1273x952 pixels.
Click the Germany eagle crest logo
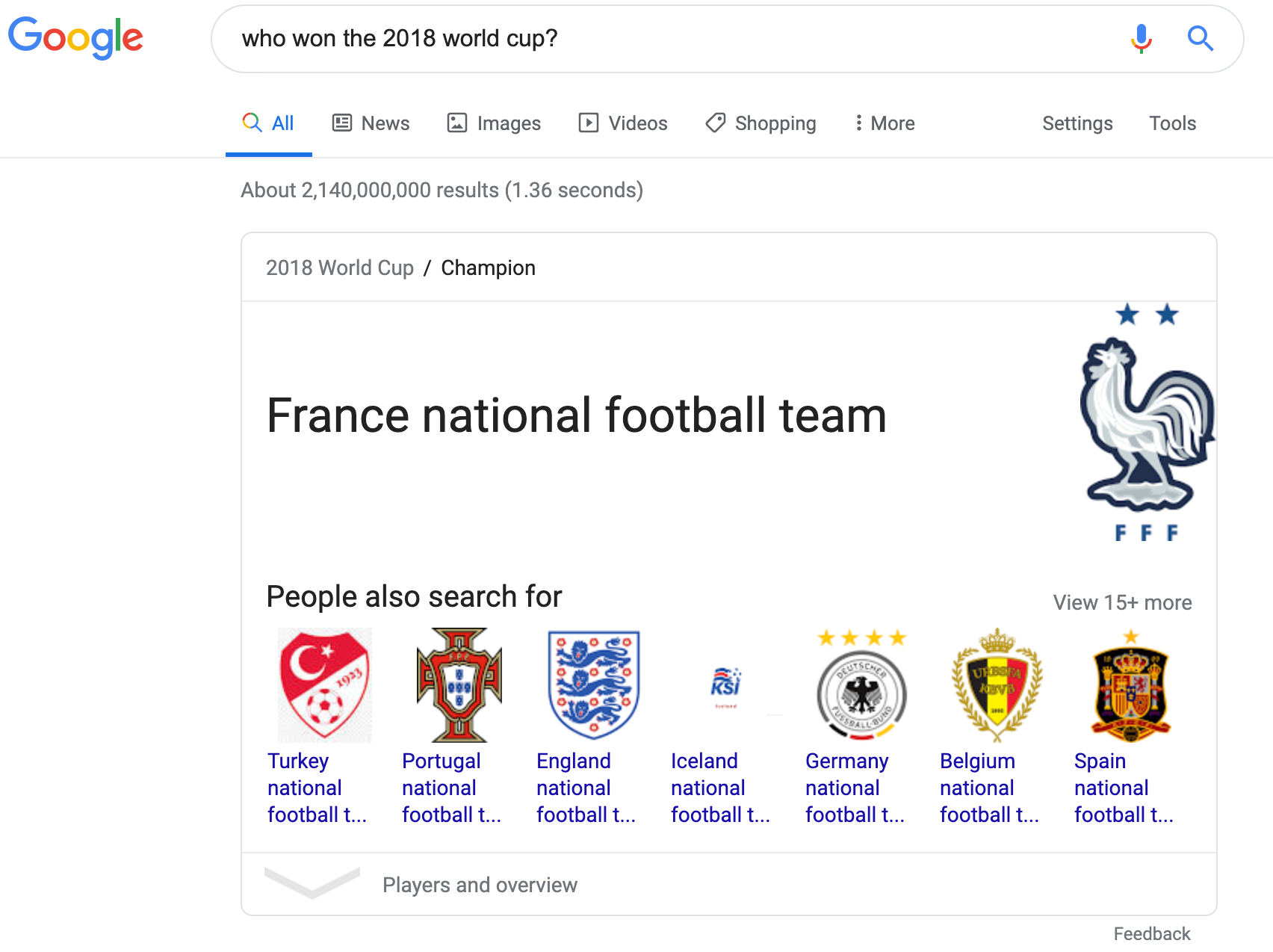[x=861, y=684]
